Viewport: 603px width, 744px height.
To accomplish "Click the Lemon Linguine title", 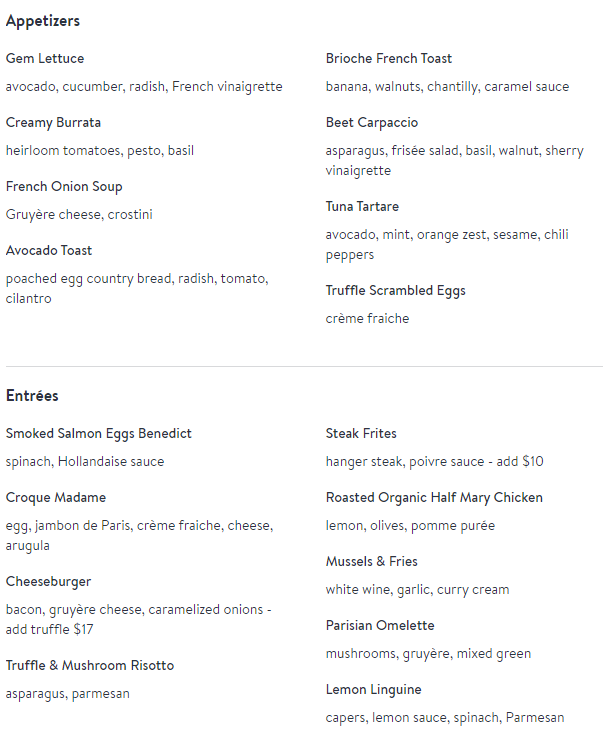I will point(373,690).
